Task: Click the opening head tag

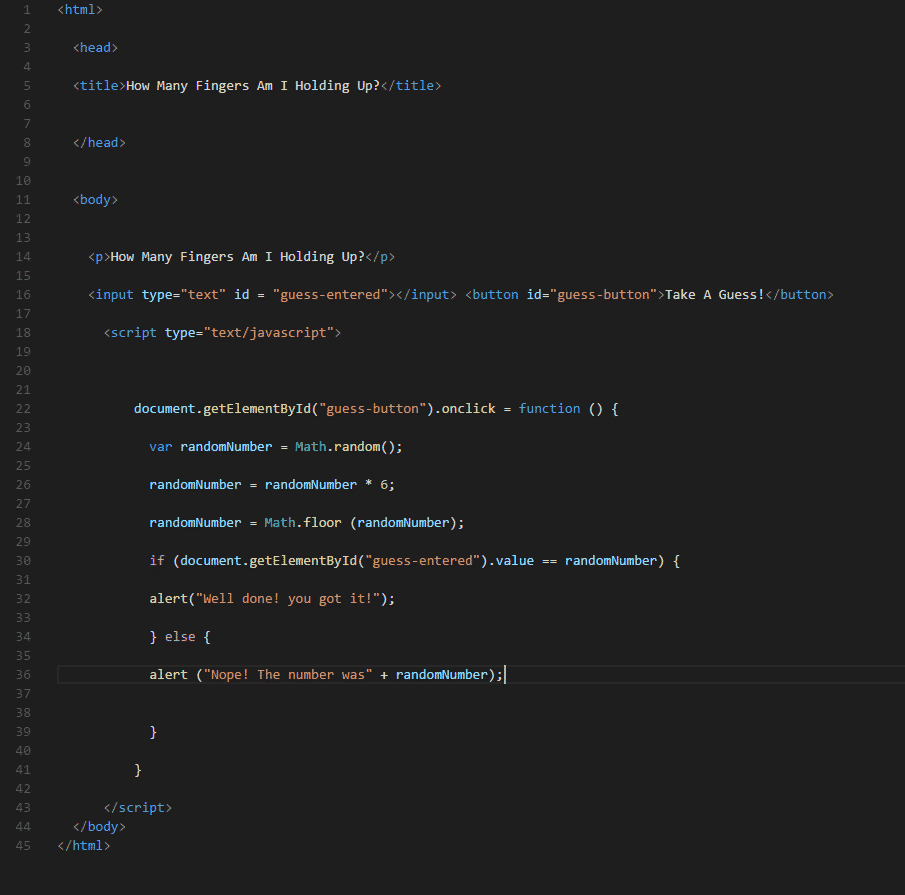Action: click(x=95, y=48)
